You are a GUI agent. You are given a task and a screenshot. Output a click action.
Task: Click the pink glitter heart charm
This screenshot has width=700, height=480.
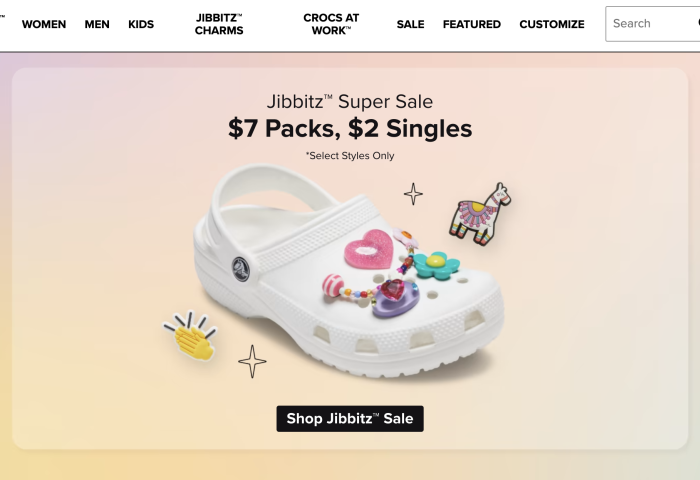coord(369,249)
